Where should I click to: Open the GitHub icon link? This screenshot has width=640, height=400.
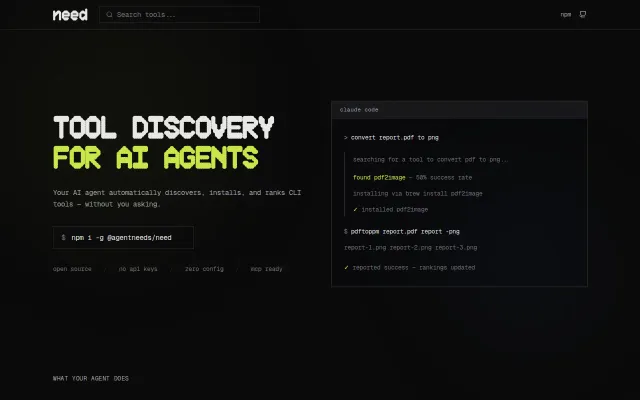point(583,15)
